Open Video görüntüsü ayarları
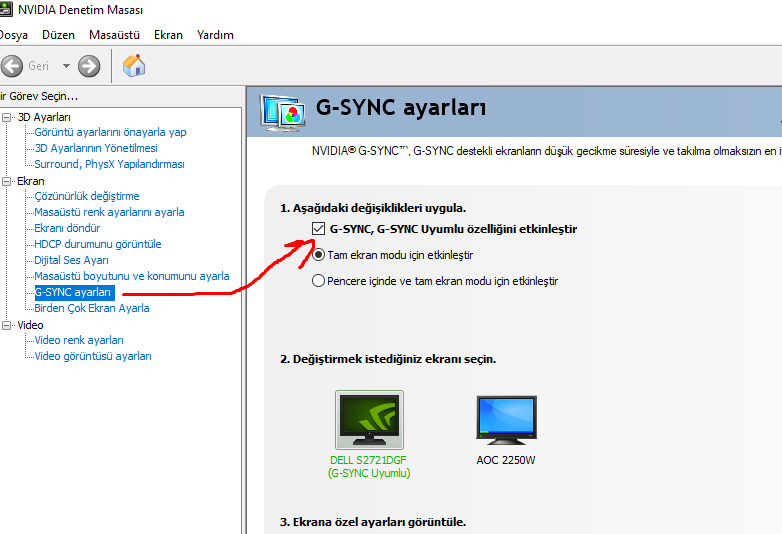 click(93, 356)
